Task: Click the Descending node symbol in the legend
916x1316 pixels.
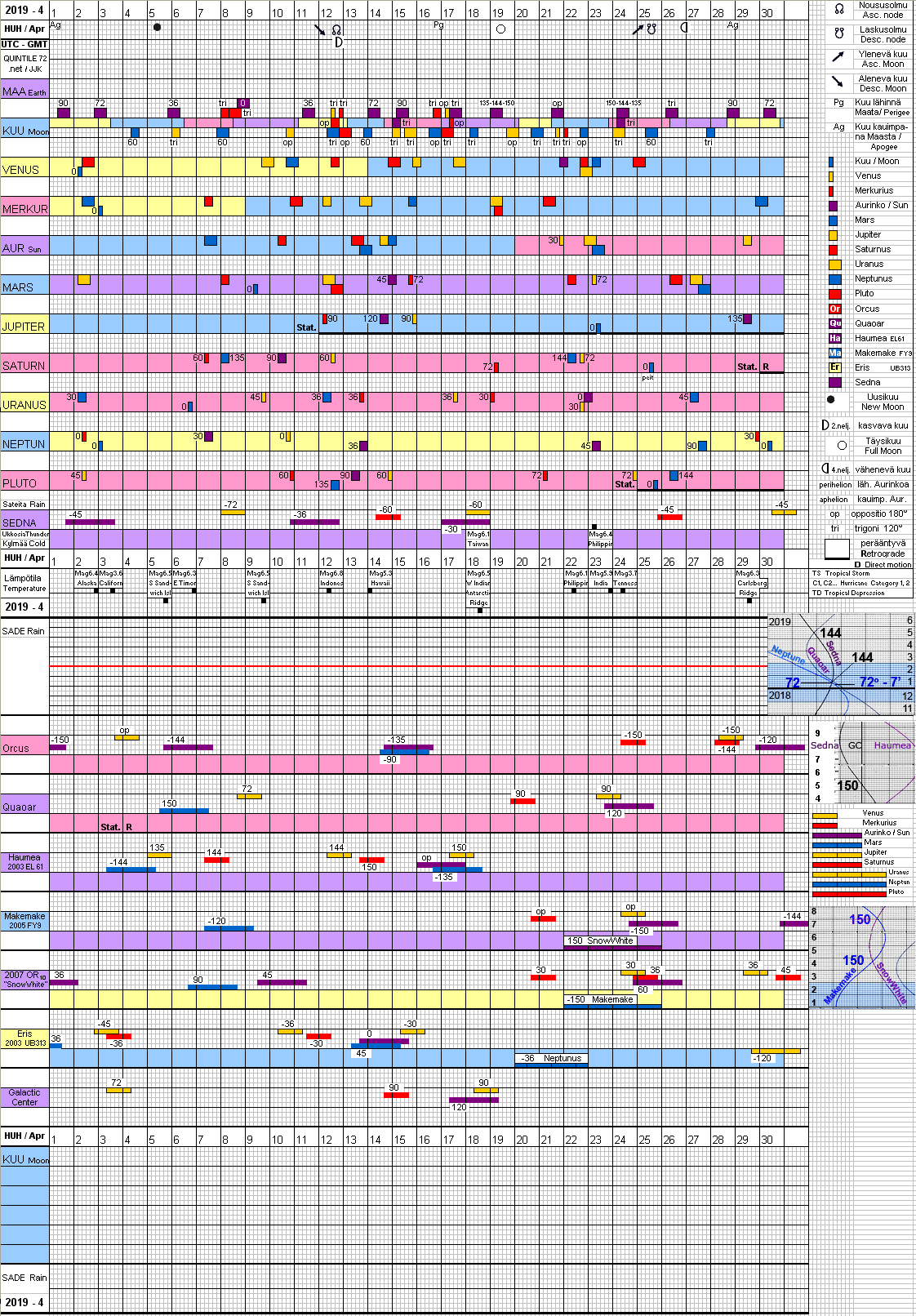Action: [x=838, y=34]
